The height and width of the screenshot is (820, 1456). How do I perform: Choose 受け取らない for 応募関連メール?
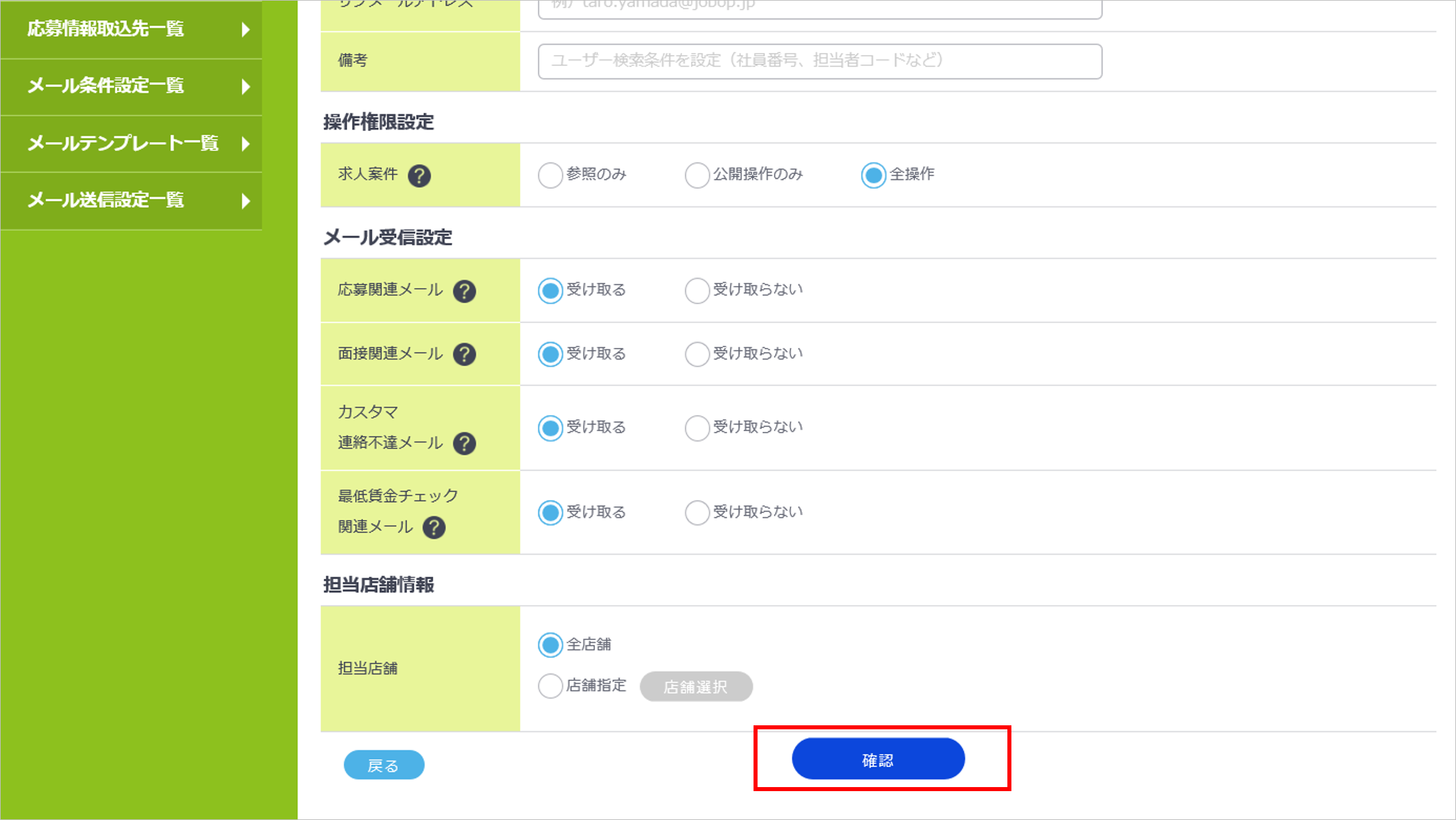[x=697, y=291]
